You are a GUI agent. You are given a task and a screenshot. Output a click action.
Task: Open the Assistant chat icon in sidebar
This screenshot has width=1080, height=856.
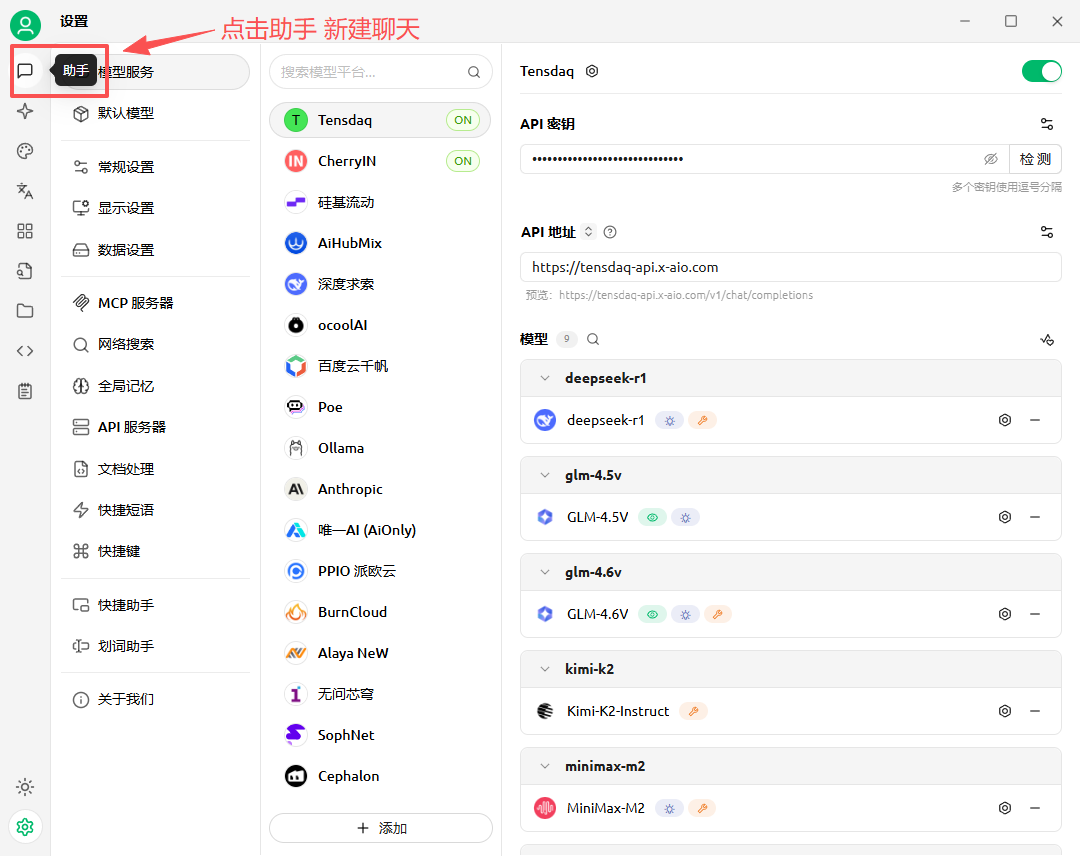click(25, 70)
